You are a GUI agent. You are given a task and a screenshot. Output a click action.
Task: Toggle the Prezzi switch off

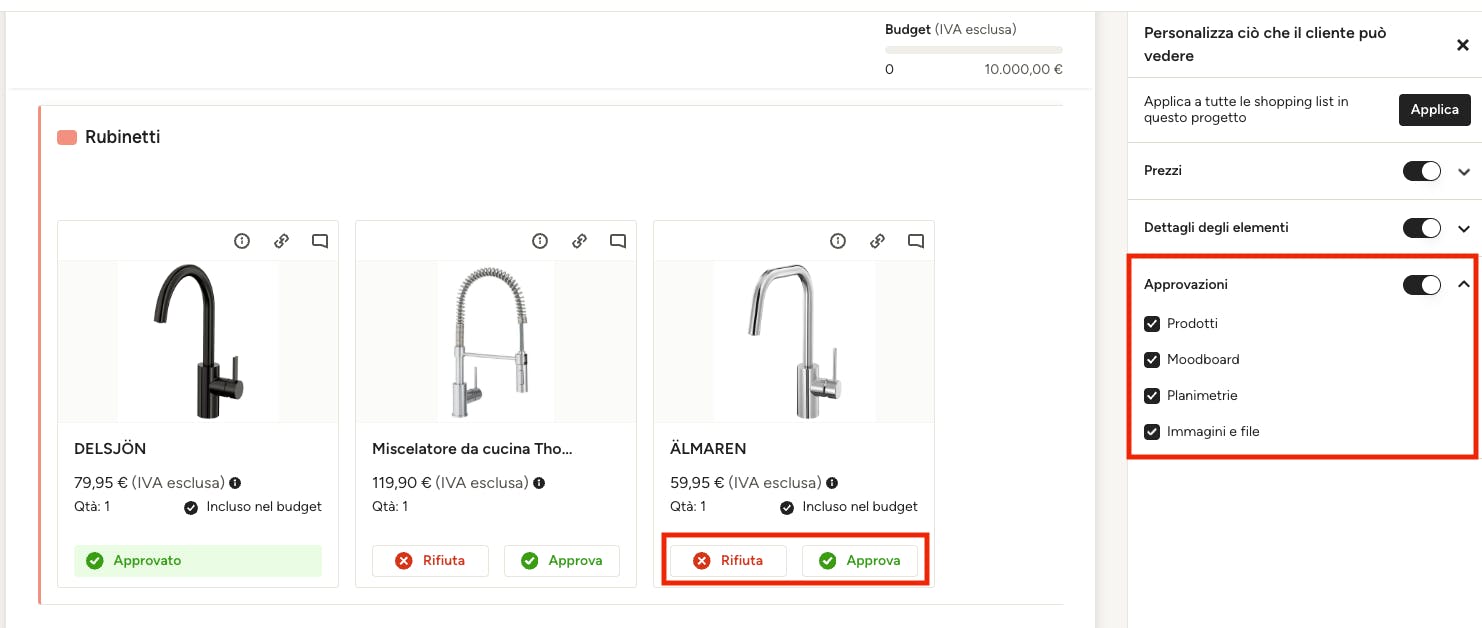[x=1422, y=171]
